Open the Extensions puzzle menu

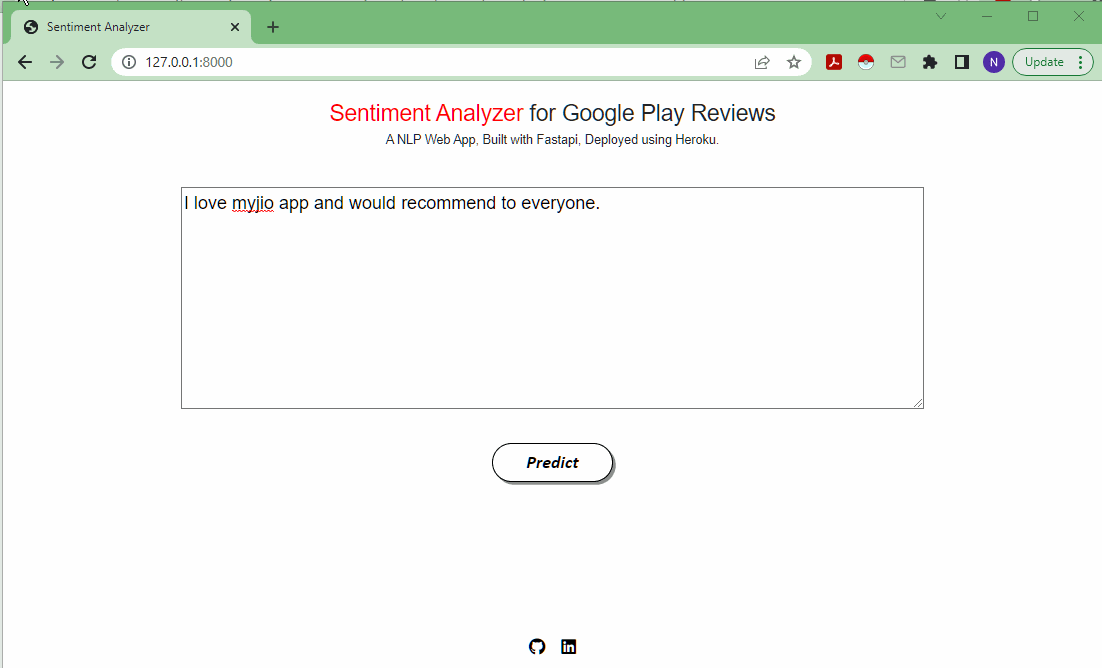[x=930, y=62]
